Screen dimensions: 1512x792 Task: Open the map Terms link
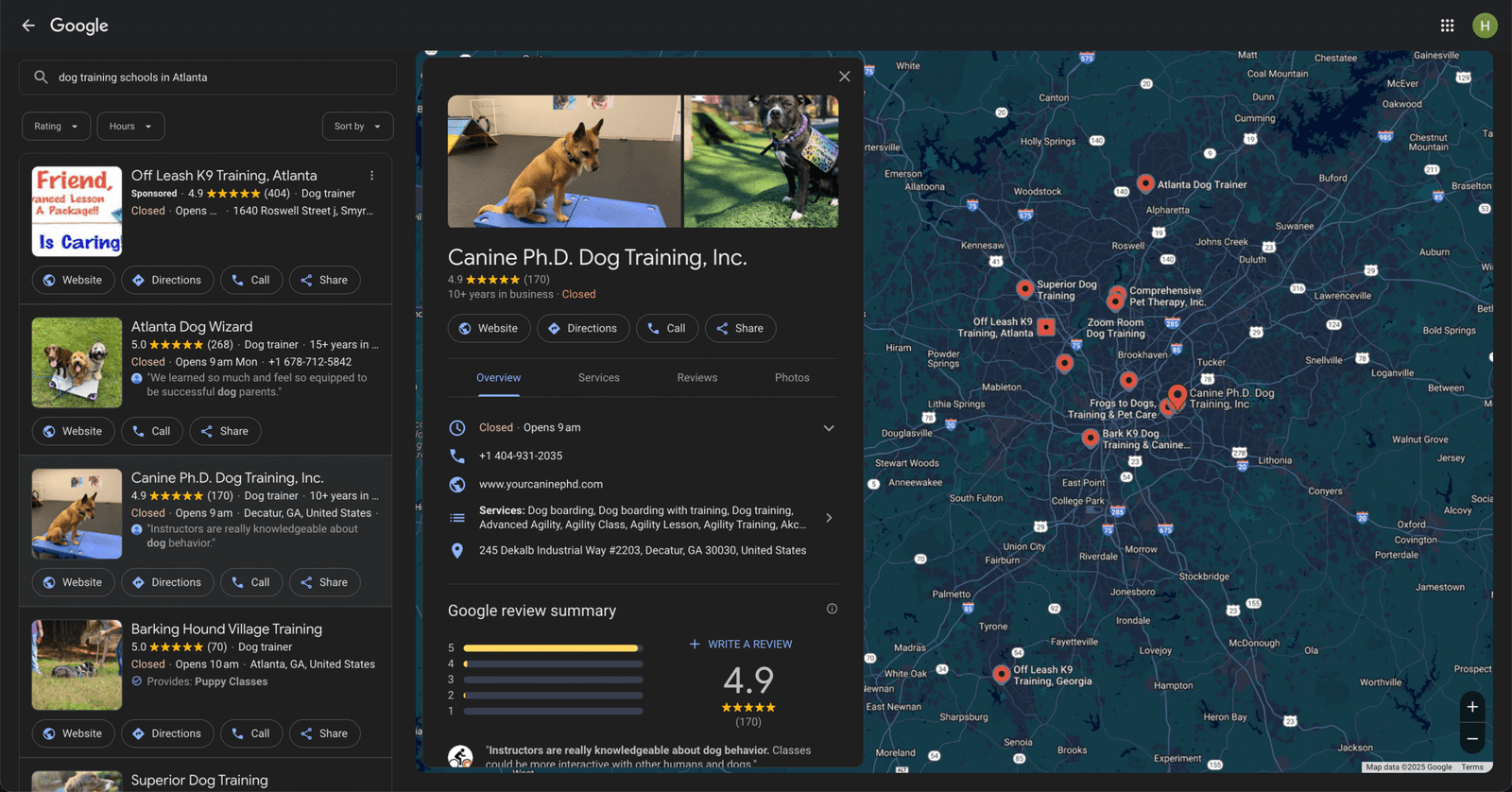(x=1472, y=767)
